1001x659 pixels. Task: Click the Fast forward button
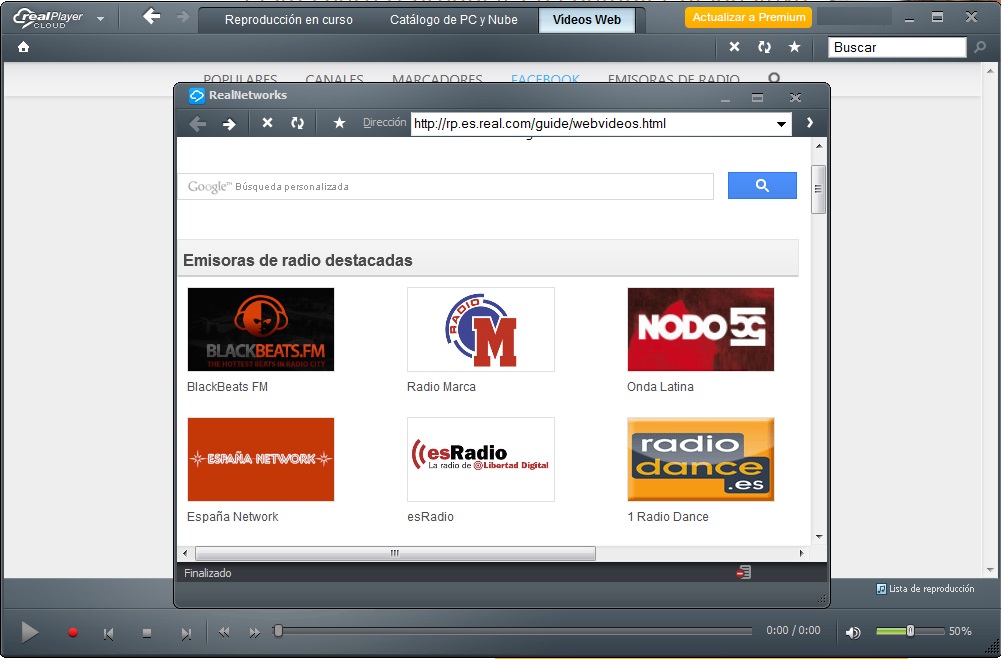tap(255, 632)
